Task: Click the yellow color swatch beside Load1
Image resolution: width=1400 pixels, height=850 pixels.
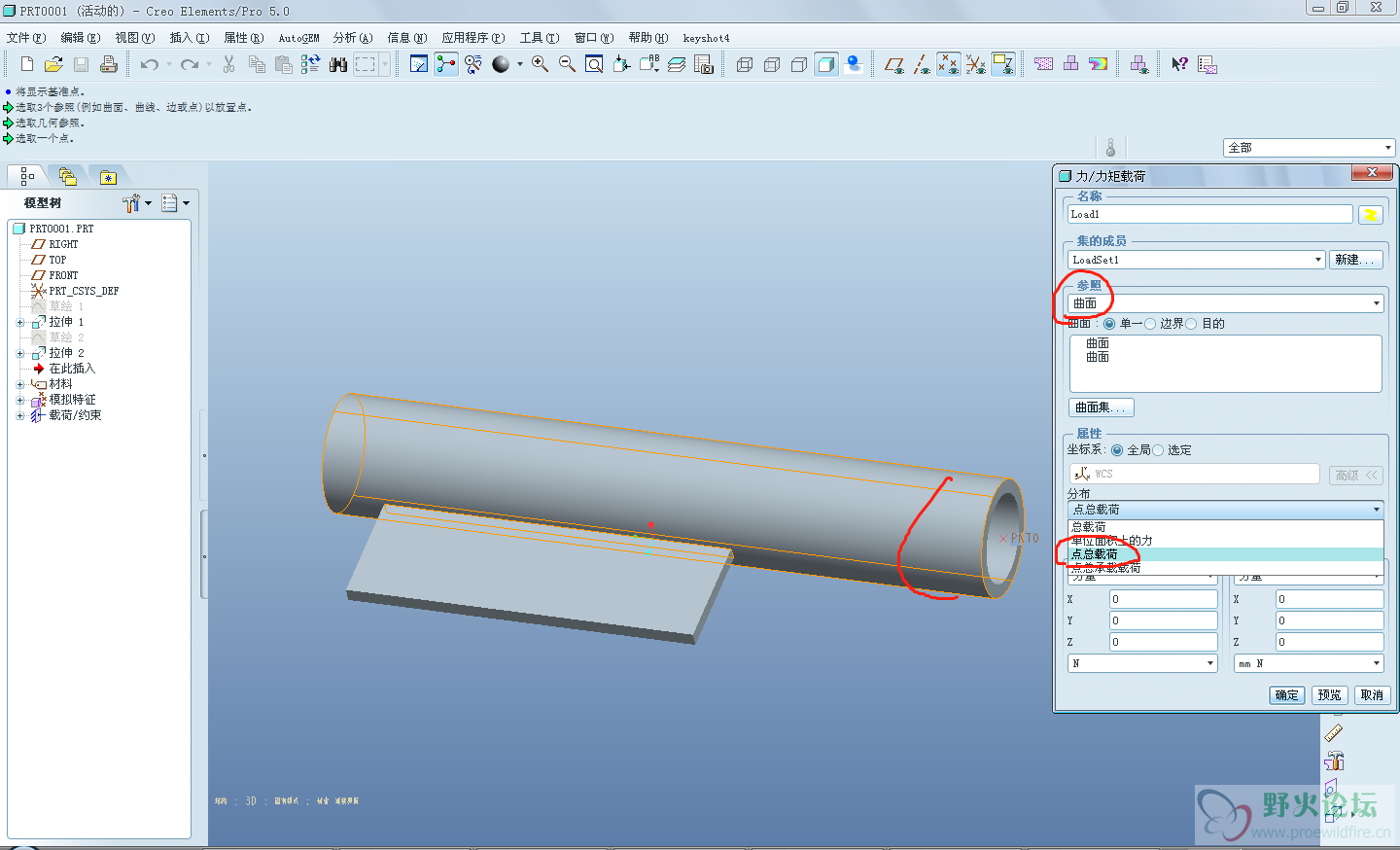Action: pyautogui.click(x=1370, y=215)
